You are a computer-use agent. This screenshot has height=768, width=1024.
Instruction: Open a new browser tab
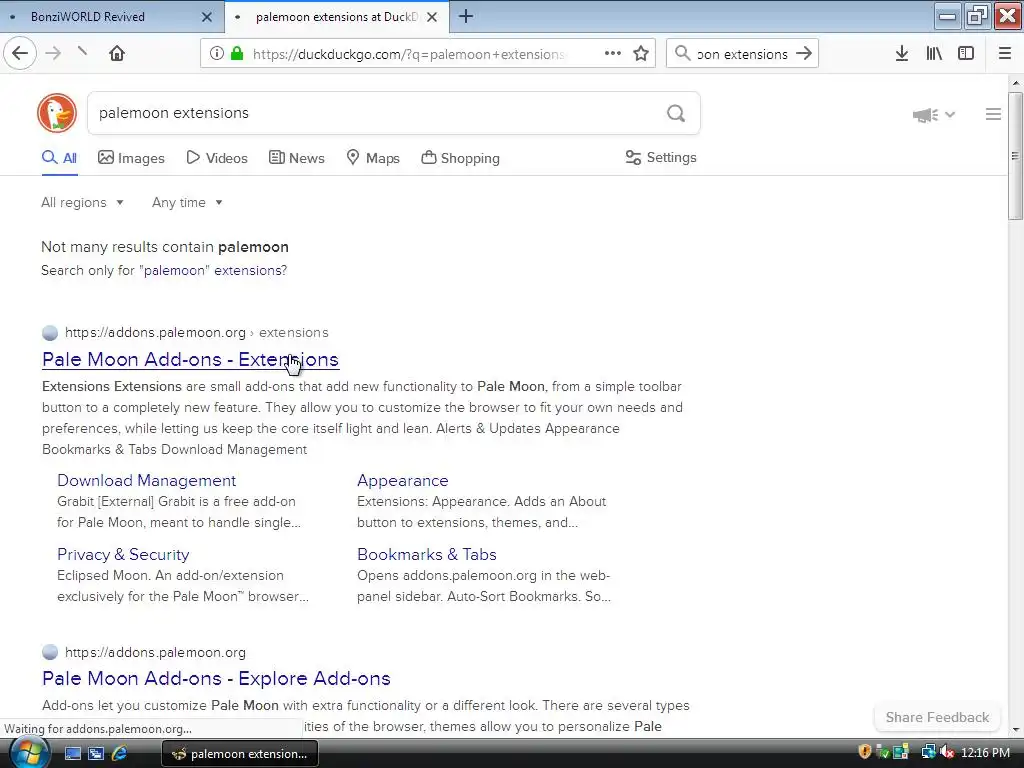pos(466,16)
